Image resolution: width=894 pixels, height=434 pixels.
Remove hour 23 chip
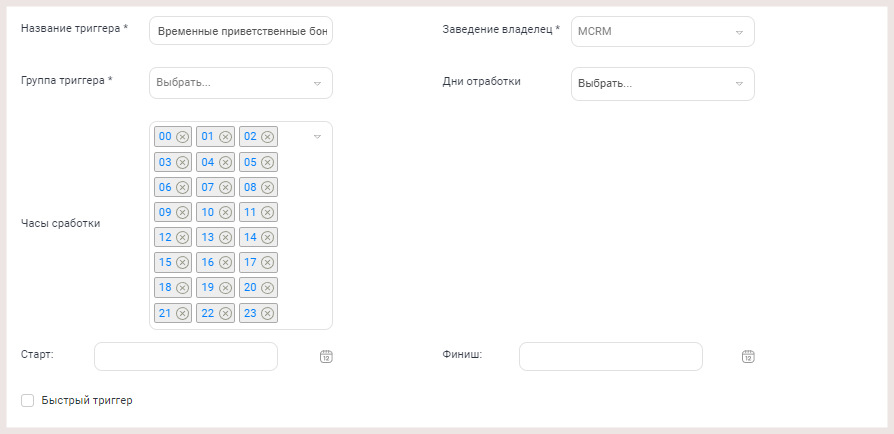(267, 313)
